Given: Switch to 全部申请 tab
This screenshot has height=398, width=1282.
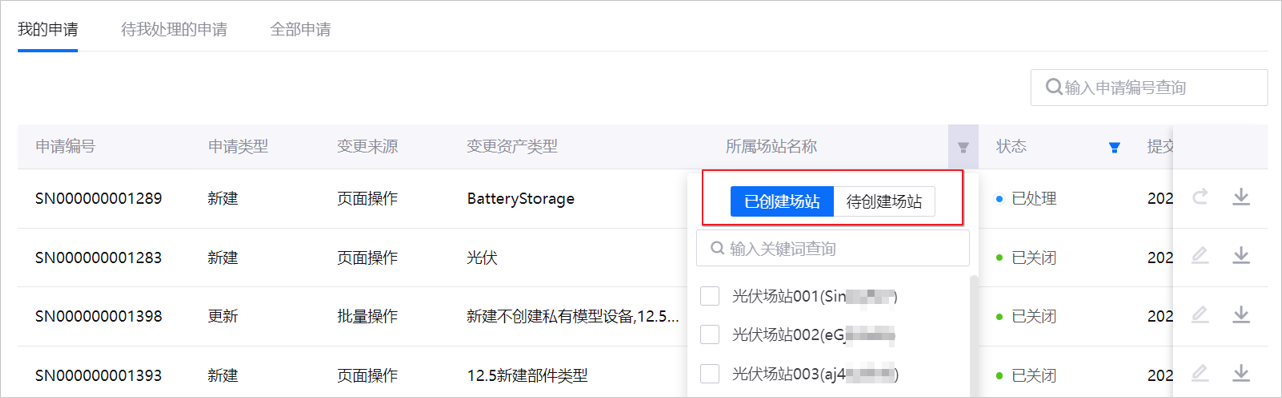Looking at the screenshot, I should coord(300,29).
